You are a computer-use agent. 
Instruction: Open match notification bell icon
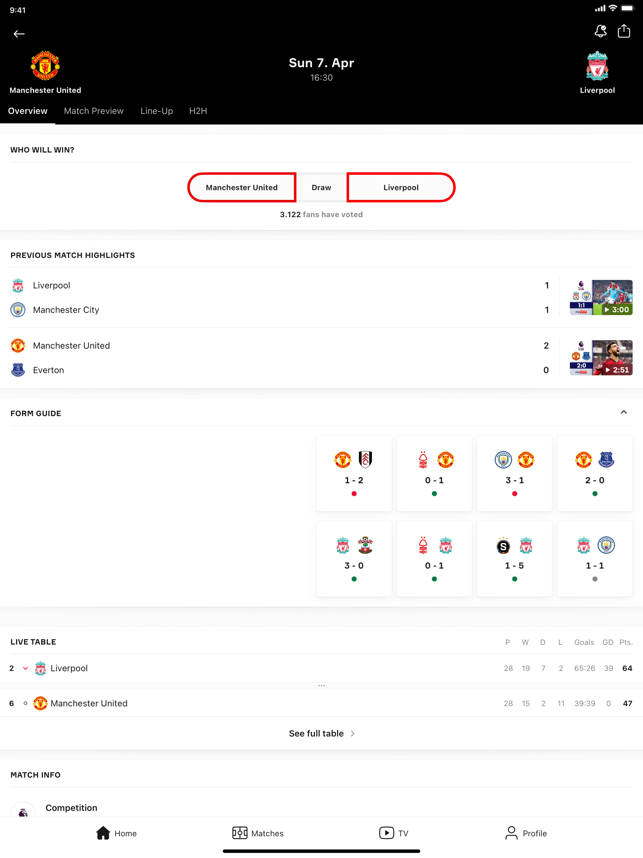pyautogui.click(x=600, y=31)
